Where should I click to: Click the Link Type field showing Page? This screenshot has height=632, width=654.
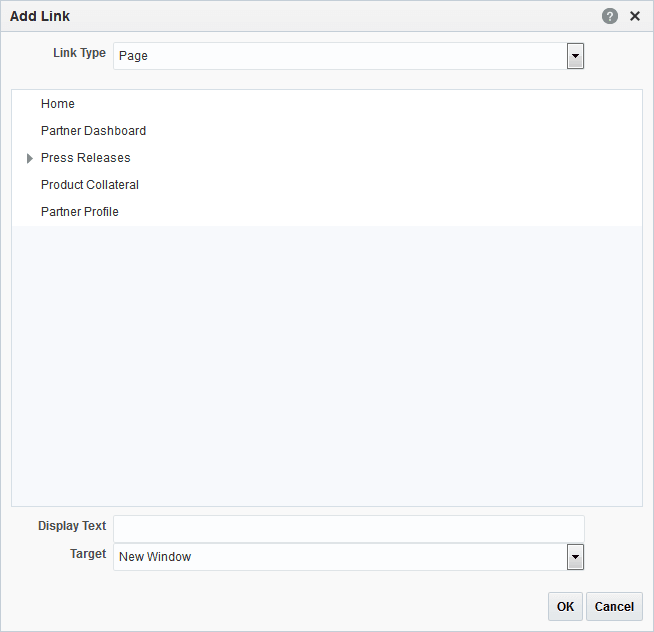(340, 56)
